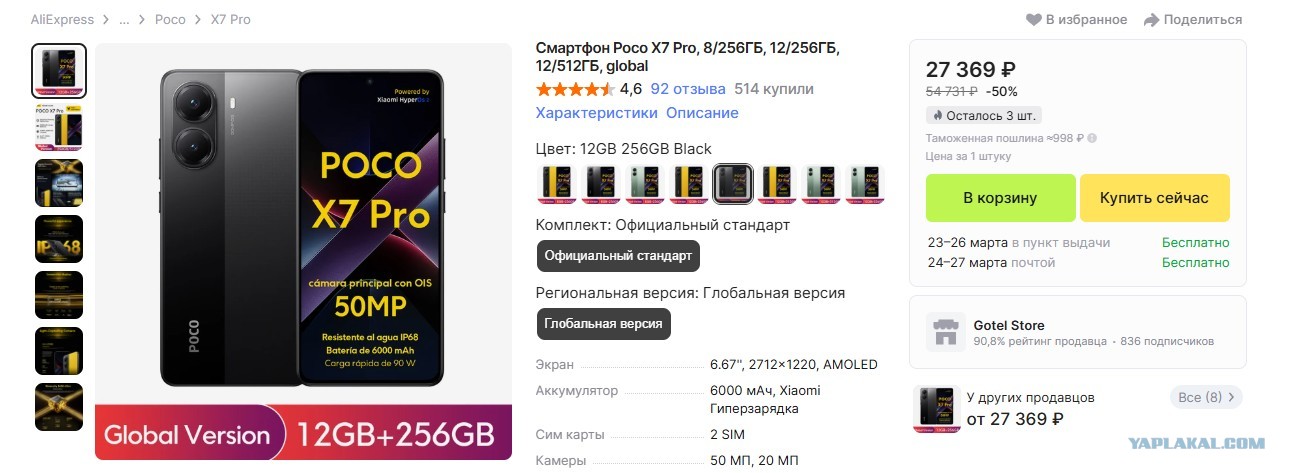Expand the breadcrumb ellipsis
1291x473 pixels.
click(124, 20)
